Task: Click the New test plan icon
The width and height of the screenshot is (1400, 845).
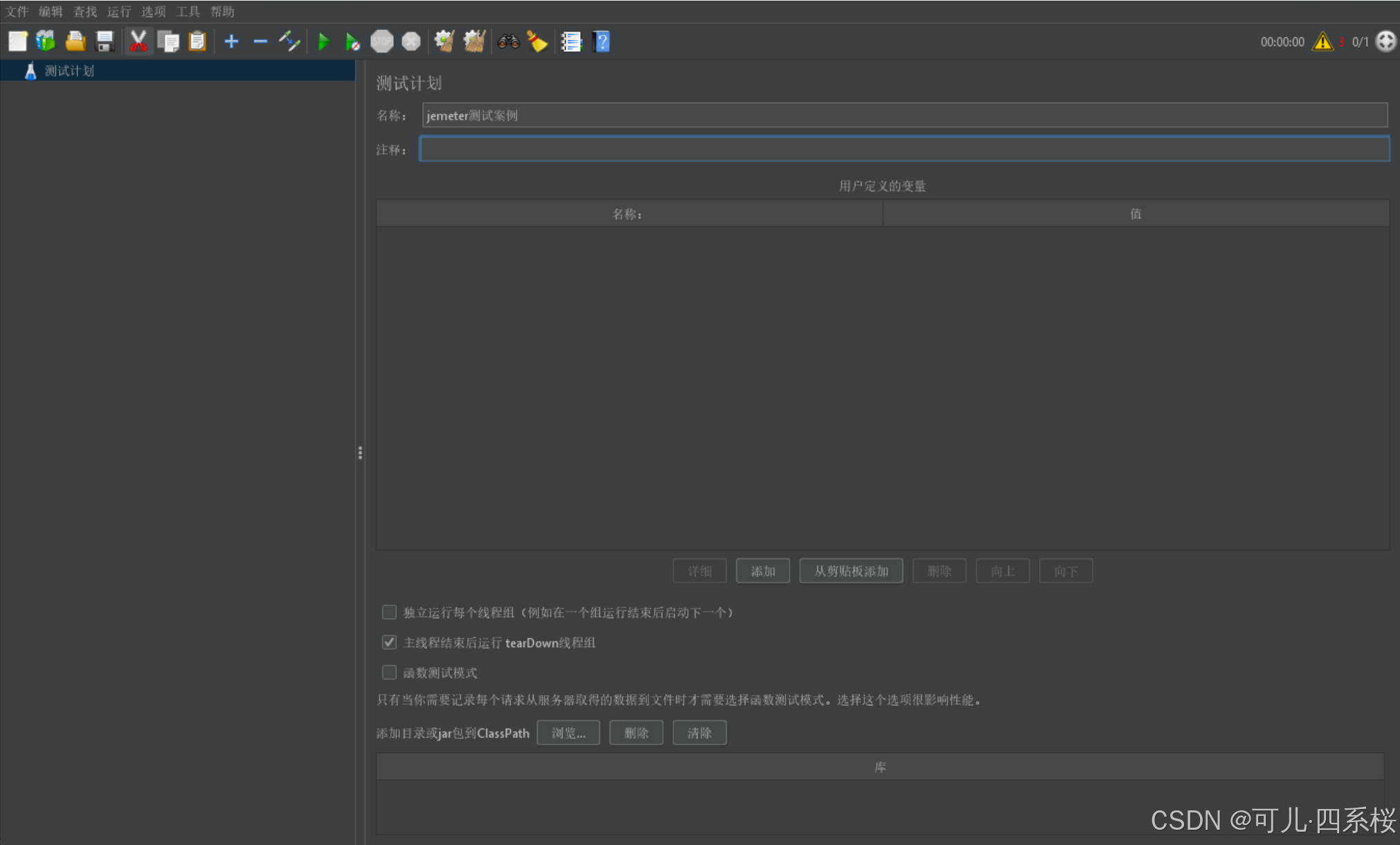Action: (17, 42)
